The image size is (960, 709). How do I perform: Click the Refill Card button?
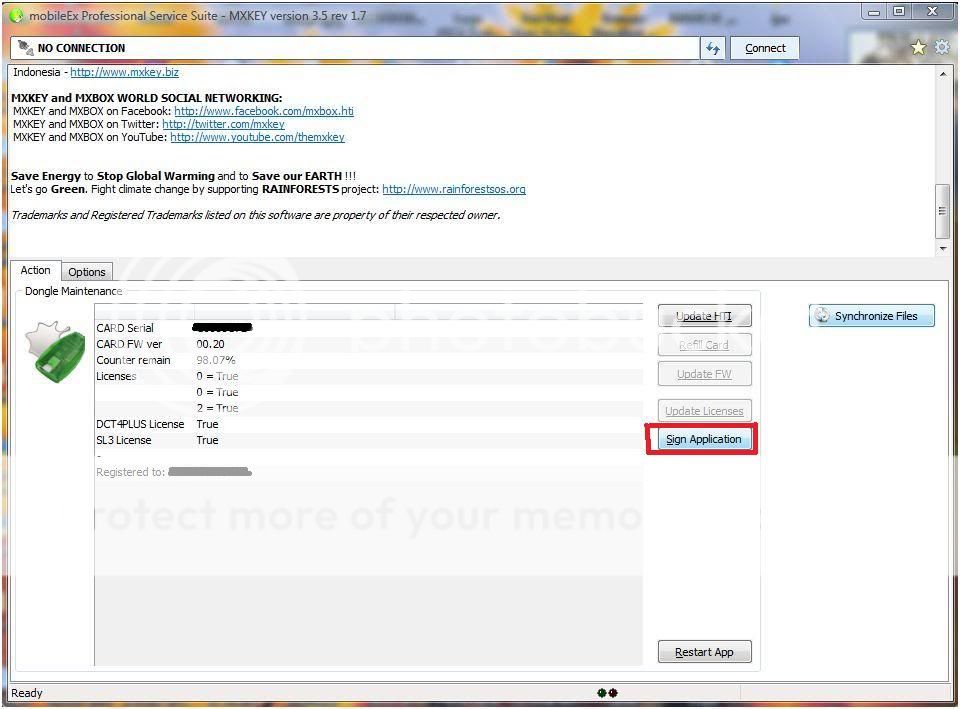click(704, 345)
